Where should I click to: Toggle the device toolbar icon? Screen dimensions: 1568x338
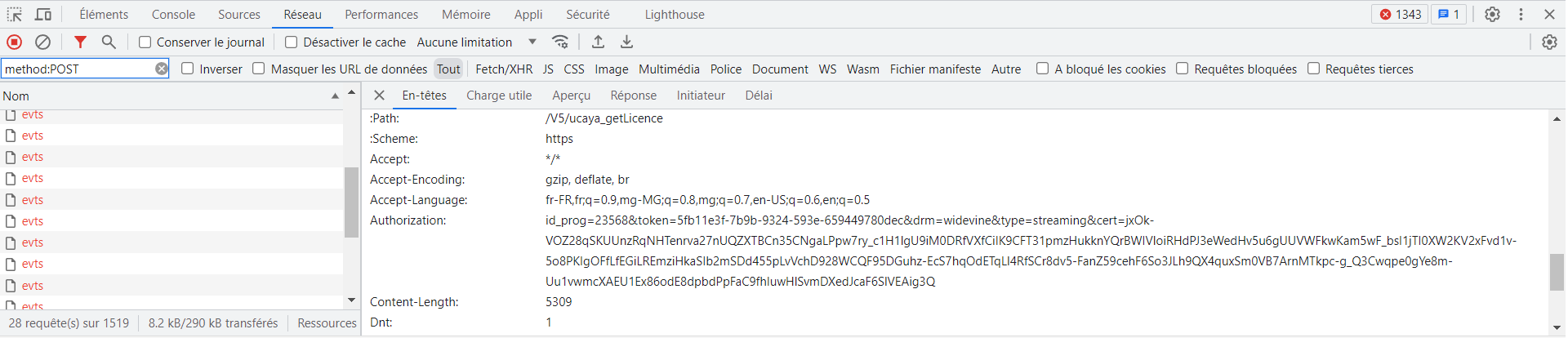(43, 14)
